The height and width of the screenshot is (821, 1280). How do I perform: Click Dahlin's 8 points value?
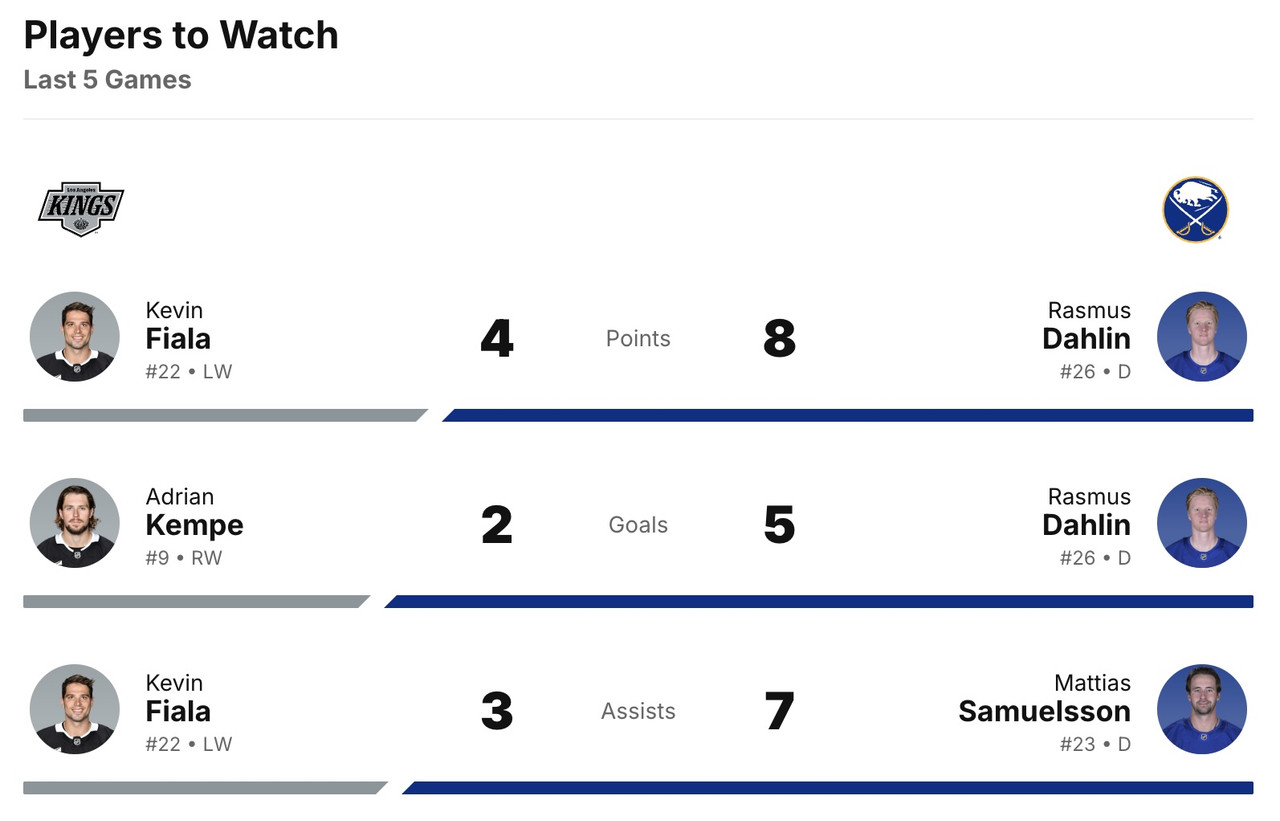pos(779,339)
